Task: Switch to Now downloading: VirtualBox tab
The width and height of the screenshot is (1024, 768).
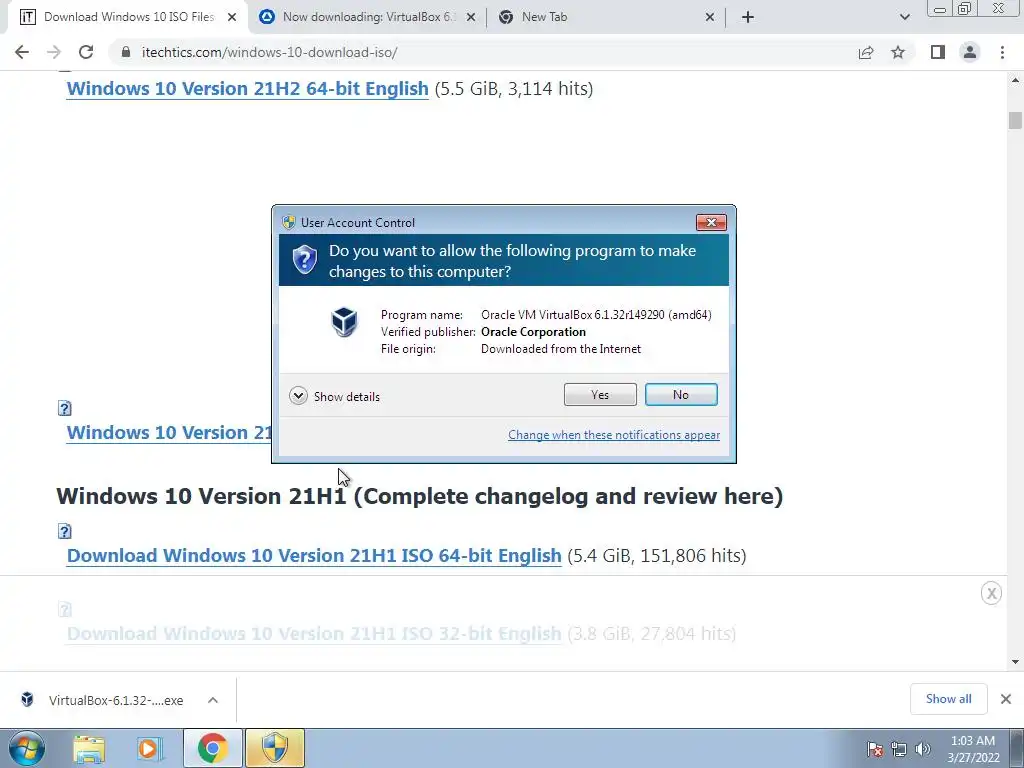Action: pyautogui.click(x=366, y=17)
